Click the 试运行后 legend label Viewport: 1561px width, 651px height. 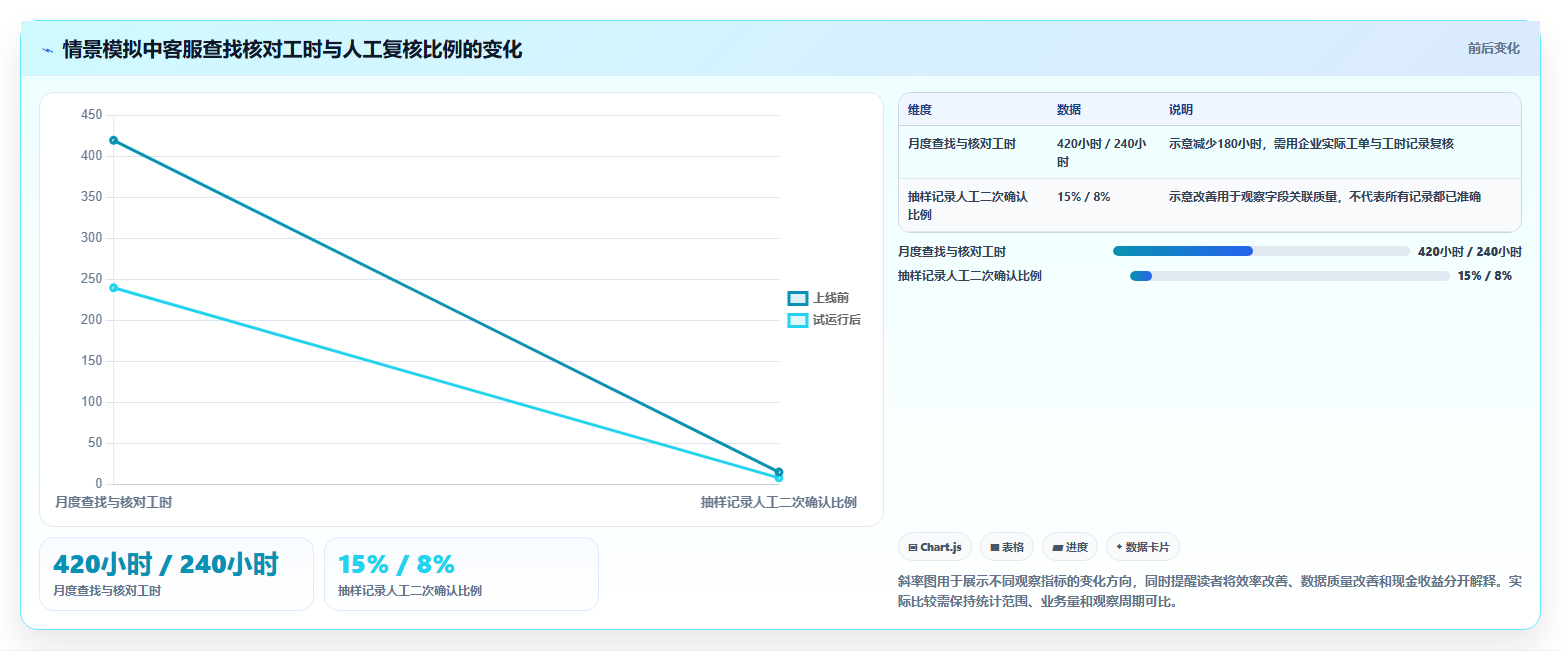pos(837,320)
